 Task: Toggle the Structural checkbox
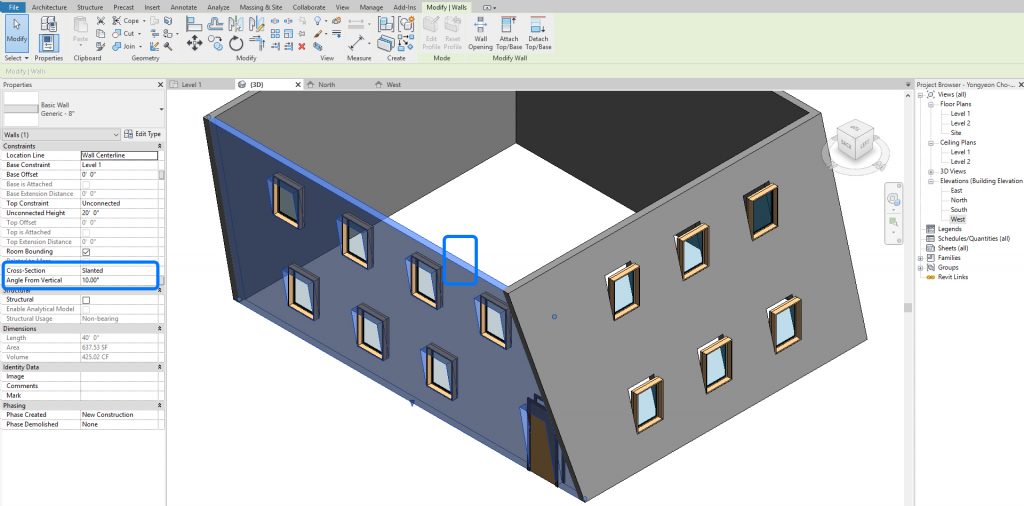coord(86,300)
